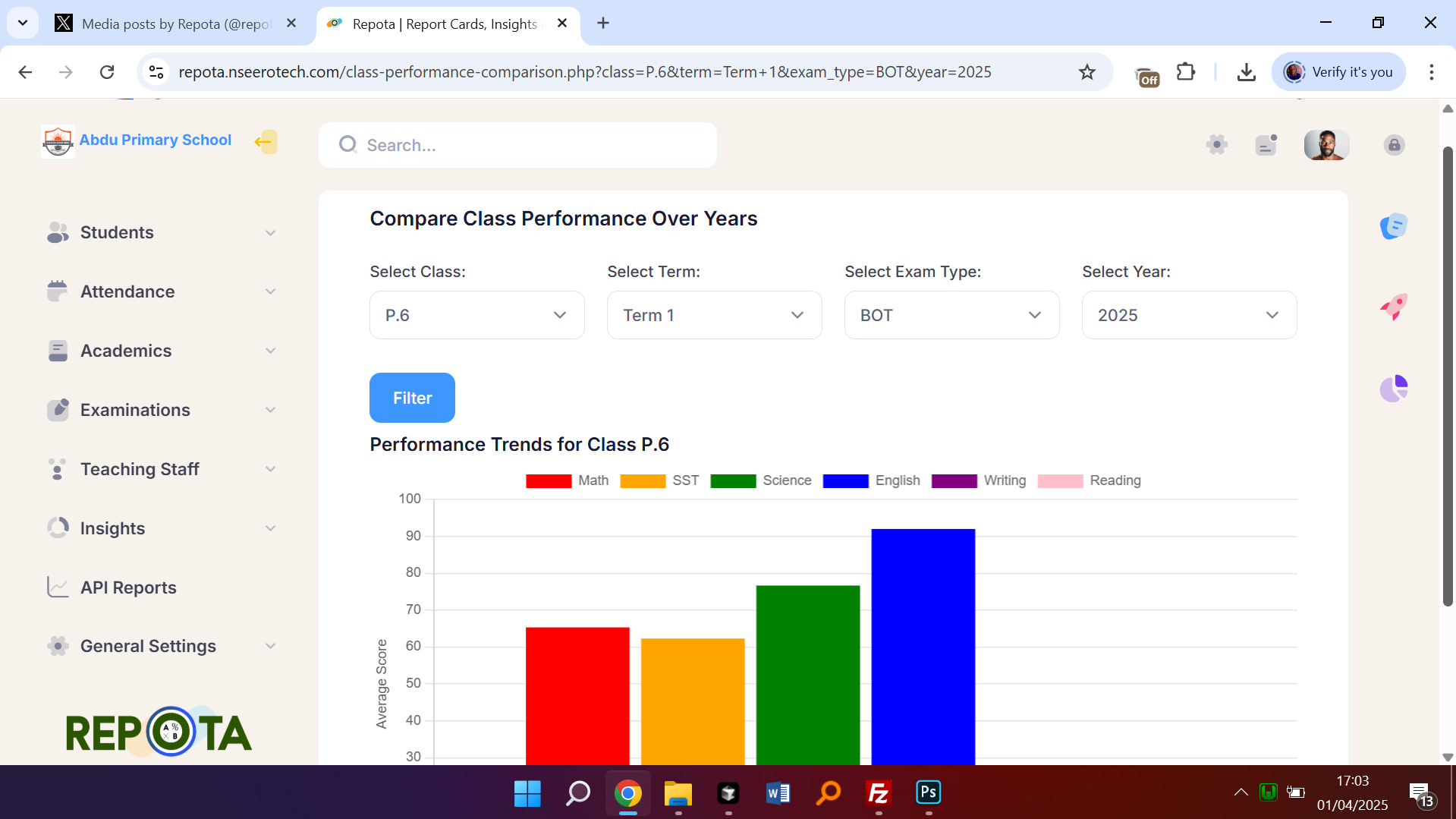
Task: Click the blue chat bubble icon
Action: pos(1393,226)
